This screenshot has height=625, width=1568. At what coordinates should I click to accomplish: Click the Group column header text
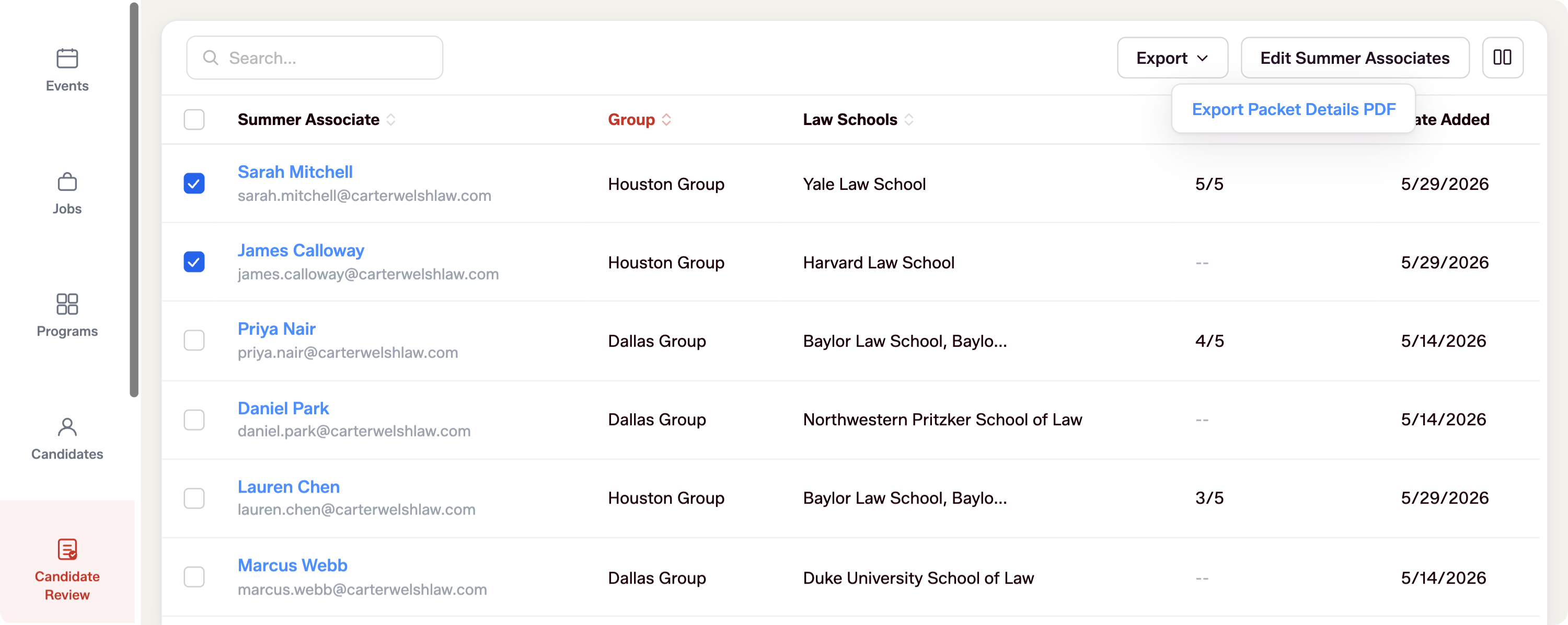[x=631, y=119]
